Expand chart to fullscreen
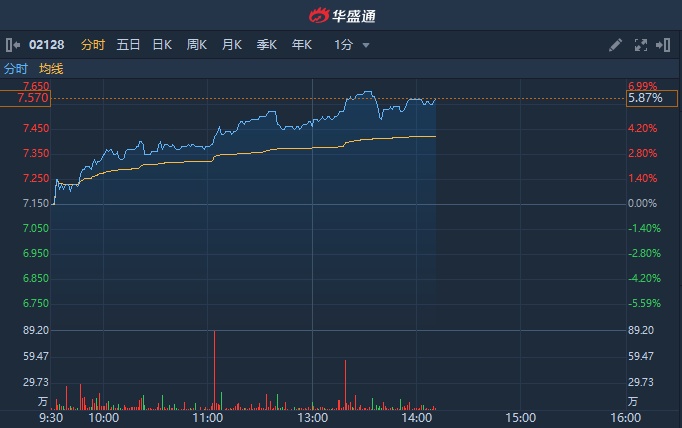 click(x=641, y=45)
